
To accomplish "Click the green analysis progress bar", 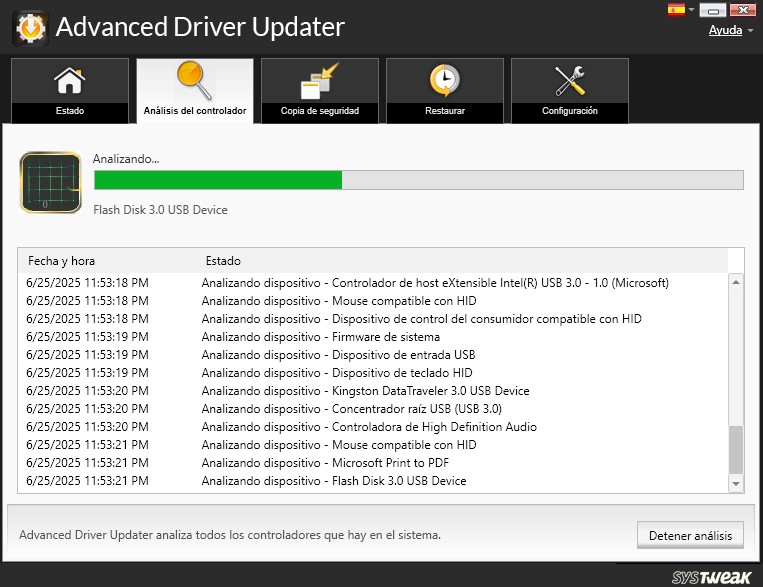I will [x=418, y=180].
